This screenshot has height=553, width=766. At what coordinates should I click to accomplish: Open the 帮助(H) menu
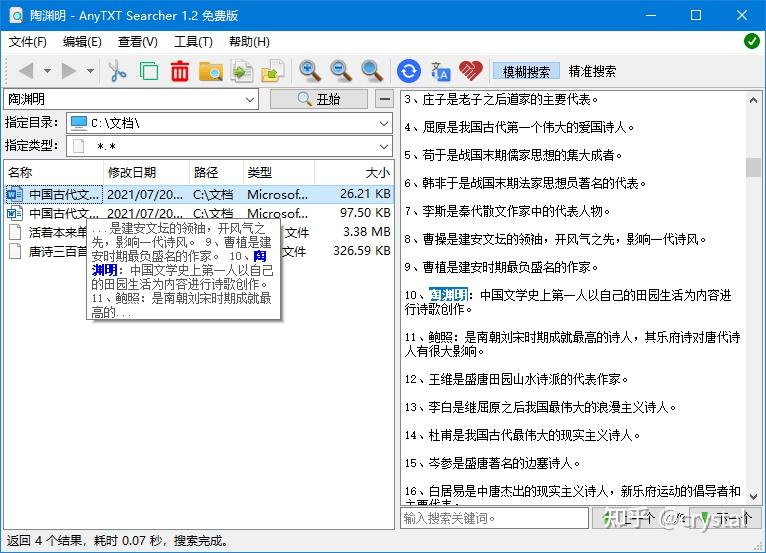pos(249,42)
